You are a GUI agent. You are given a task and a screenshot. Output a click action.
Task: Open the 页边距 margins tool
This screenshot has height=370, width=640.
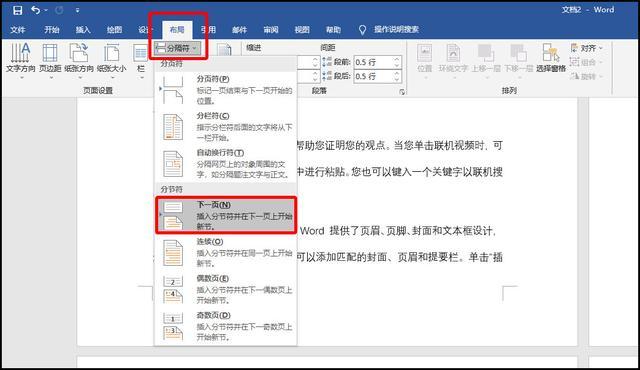[50, 60]
